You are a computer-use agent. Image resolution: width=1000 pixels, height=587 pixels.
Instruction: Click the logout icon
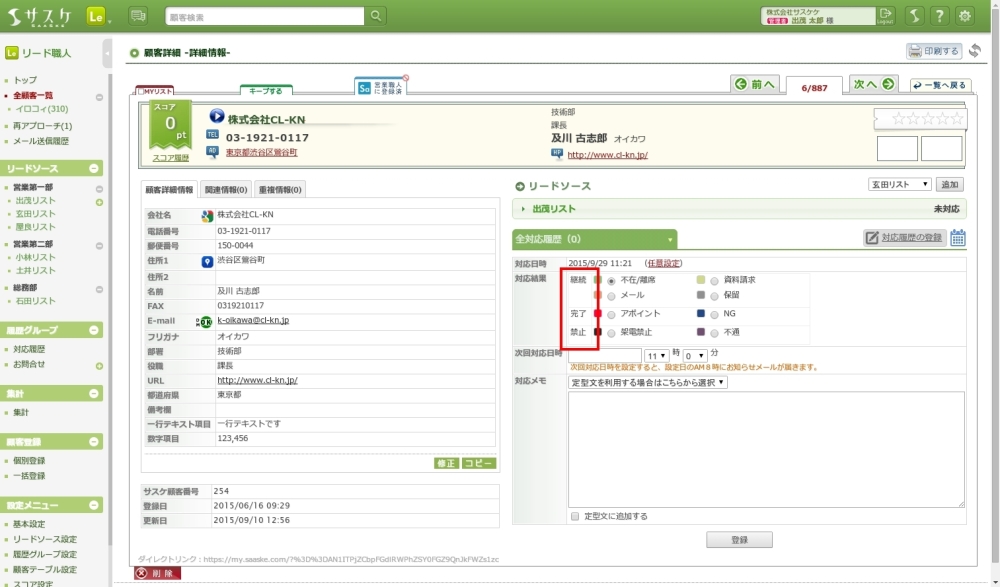tap(885, 16)
